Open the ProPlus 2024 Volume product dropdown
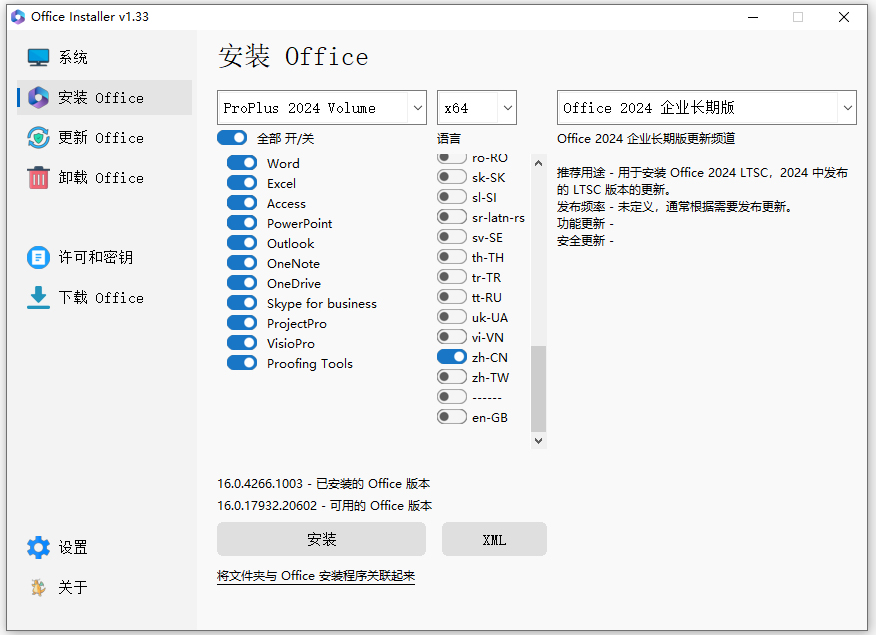The height and width of the screenshot is (635, 876). 320,107
